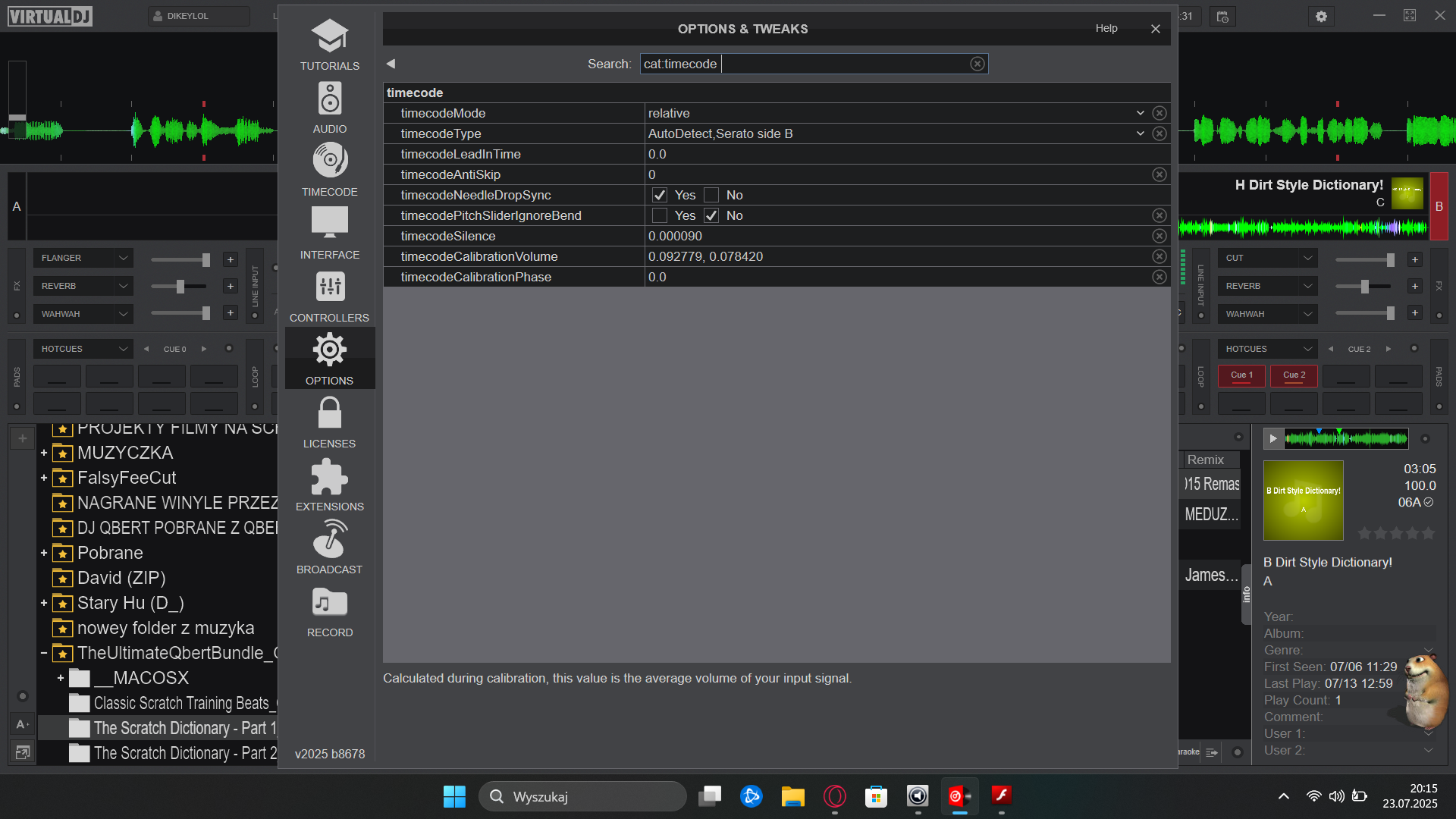Image resolution: width=1456 pixels, height=819 pixels.
Task: Open the Timecode vinyl icon
Action: pos(330,161)
